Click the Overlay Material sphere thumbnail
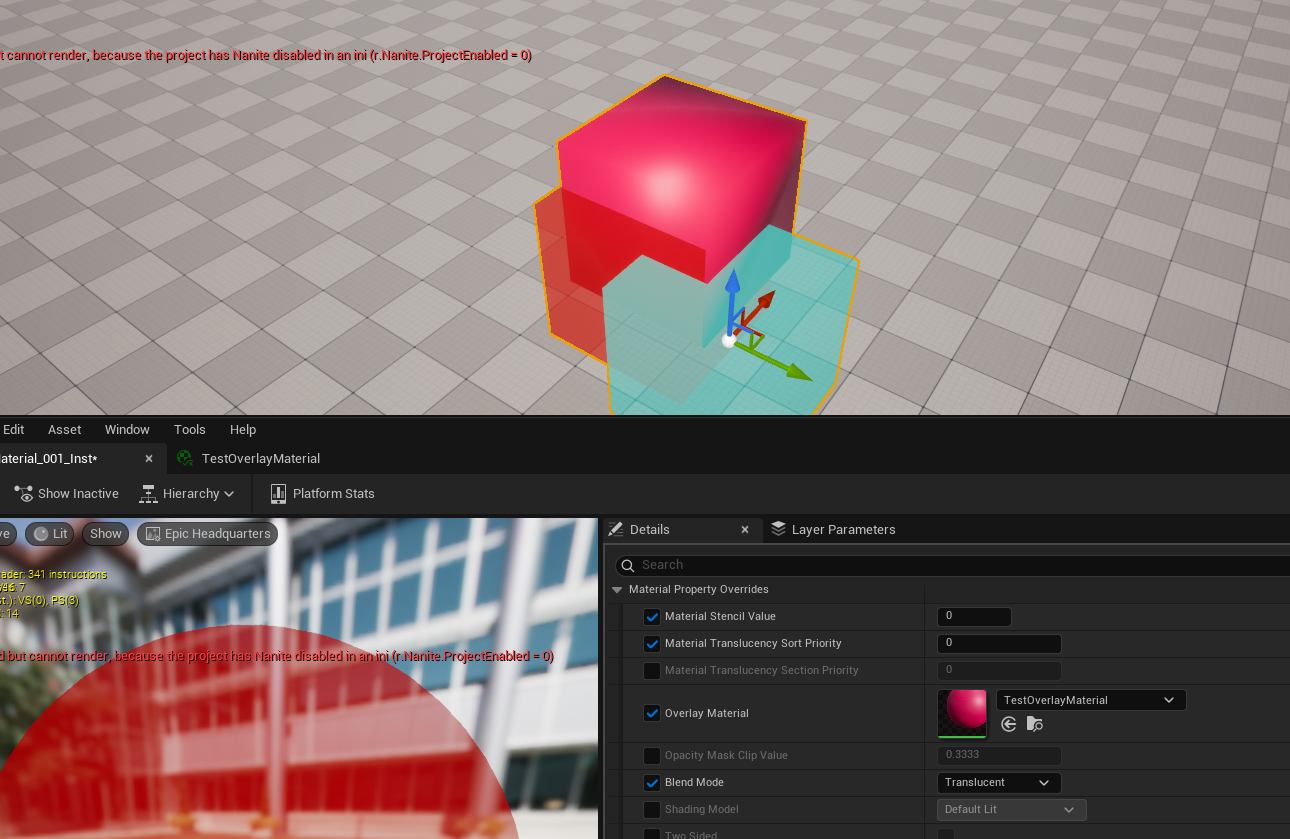The height and width of the screenshot is (839, 1290). [x=962, y=712]
